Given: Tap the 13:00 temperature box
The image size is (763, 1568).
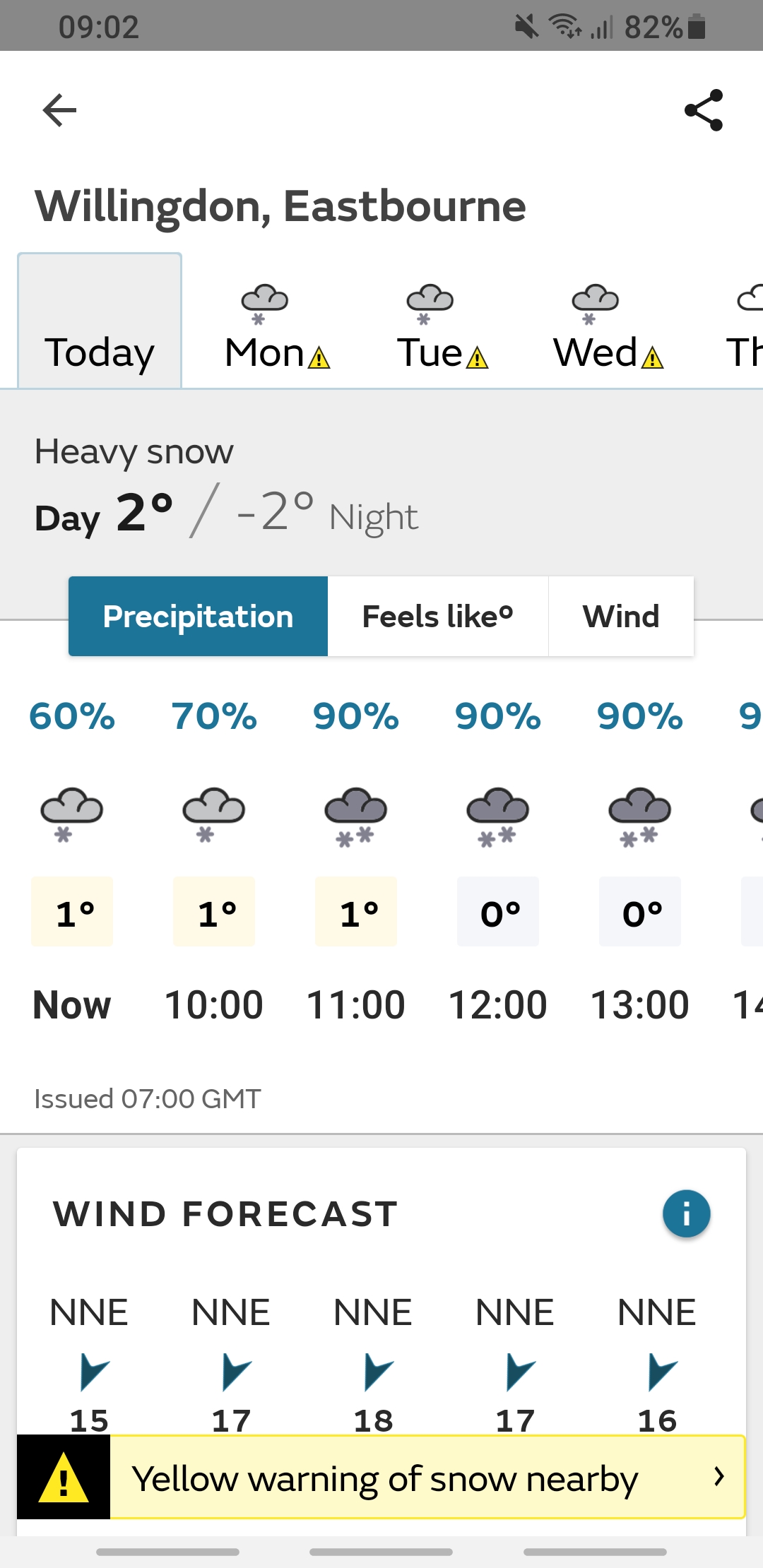Looking at the screenshot, I should pyautogui.click(x=640, y=911).
